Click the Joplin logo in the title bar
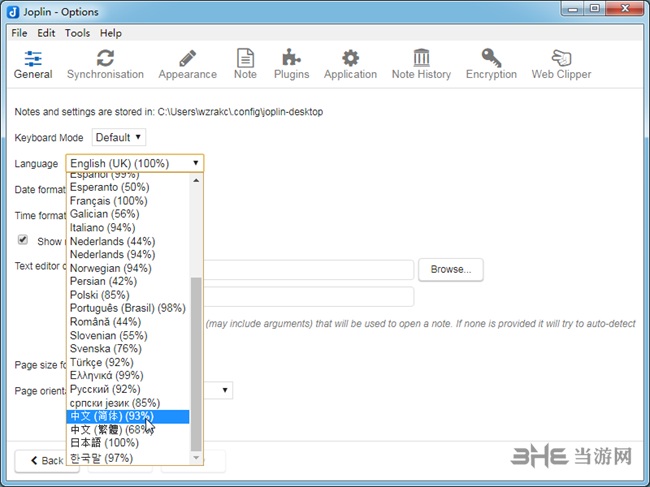 point(13,12)
